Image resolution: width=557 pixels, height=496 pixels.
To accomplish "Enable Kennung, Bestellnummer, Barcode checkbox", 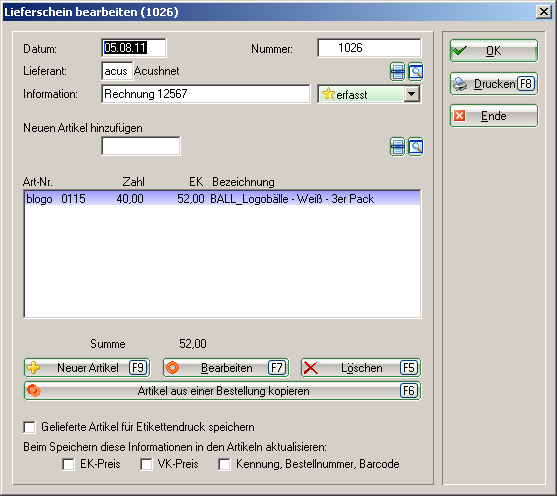I will [x=224, y=464].
